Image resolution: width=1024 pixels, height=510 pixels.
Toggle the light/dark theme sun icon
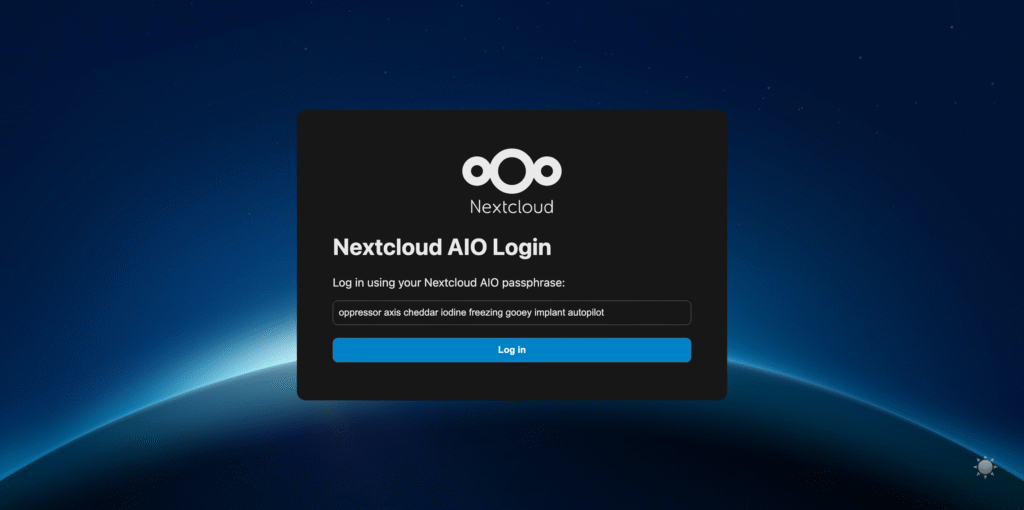click(x=985, y=467)
